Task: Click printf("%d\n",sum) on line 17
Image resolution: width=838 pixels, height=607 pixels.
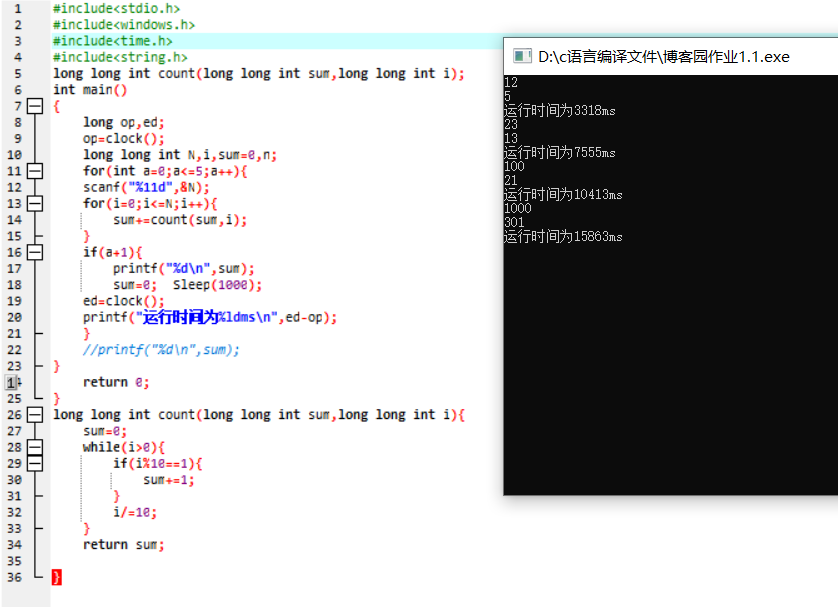Action: pyautogui.click(x=184, y=268)
